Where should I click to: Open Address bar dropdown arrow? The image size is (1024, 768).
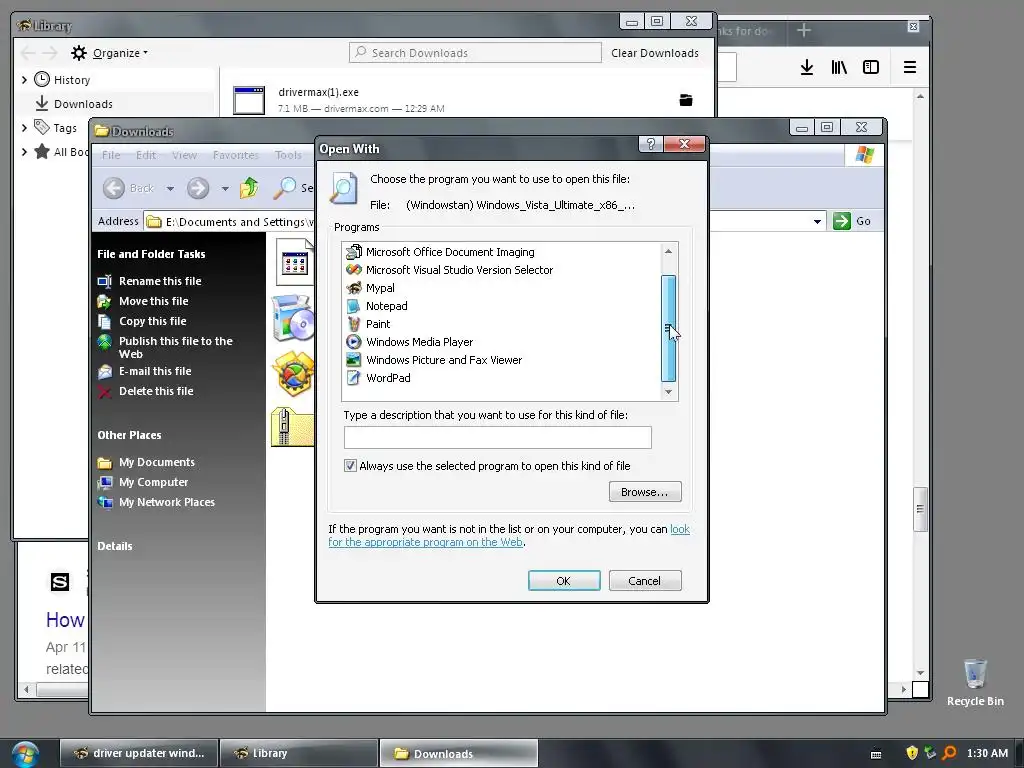tap(817, 221)
